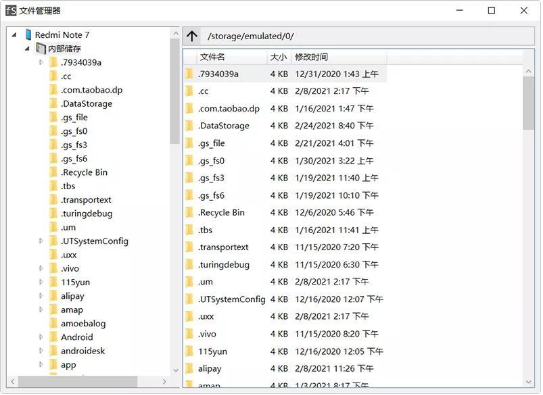
Task: Click the .gs_fs3 folder icon in file list
Action: (x=189, y=178)
